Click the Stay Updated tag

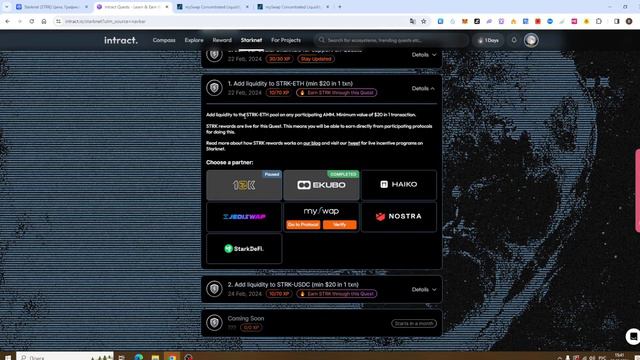click(316, 59)
